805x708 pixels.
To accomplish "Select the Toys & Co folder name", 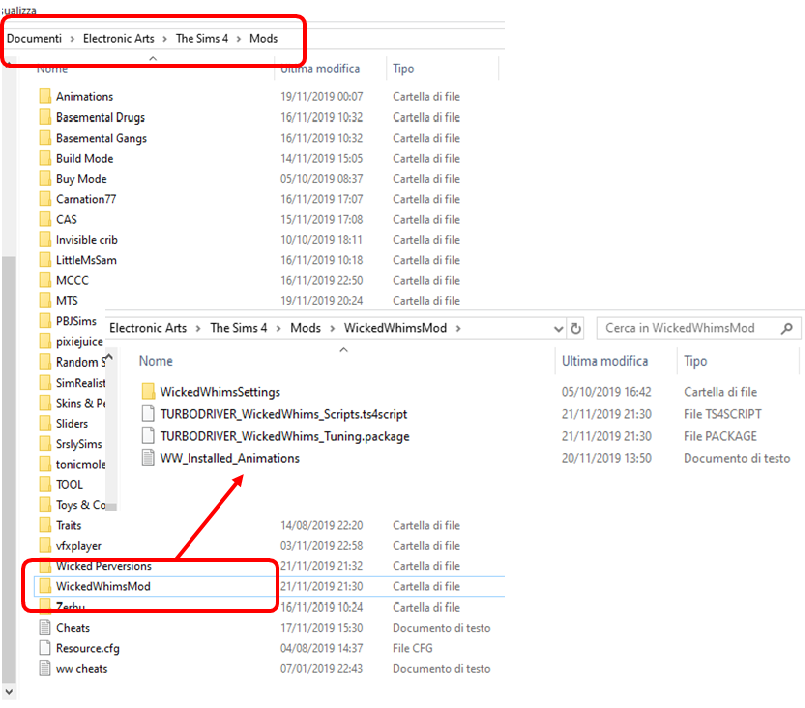I will pos(81,505).
